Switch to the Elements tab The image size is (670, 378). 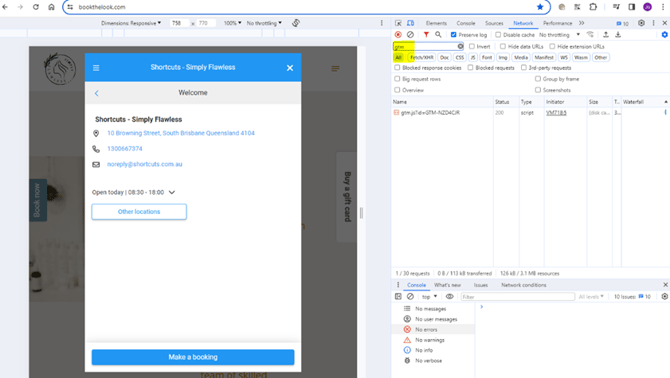coord(436,23)
